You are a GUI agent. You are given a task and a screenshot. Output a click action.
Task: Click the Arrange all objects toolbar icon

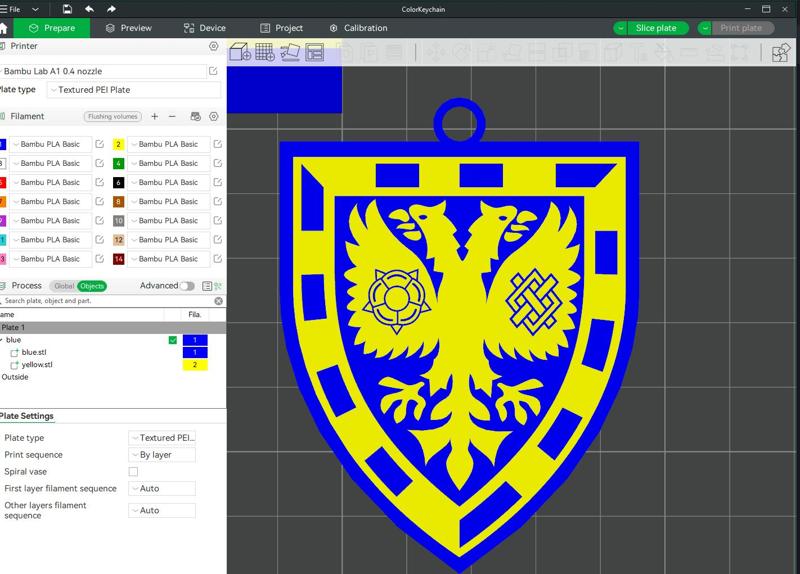pos(314,52)
